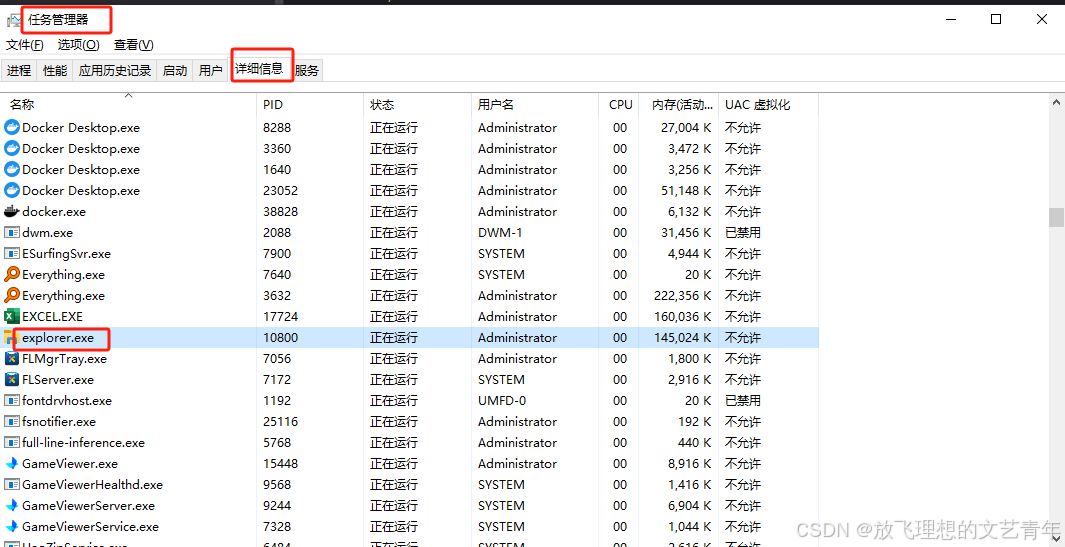Click Docker Desktop icon for PID 23052
Screen dimensions: 1065x547
pos(12,190)
